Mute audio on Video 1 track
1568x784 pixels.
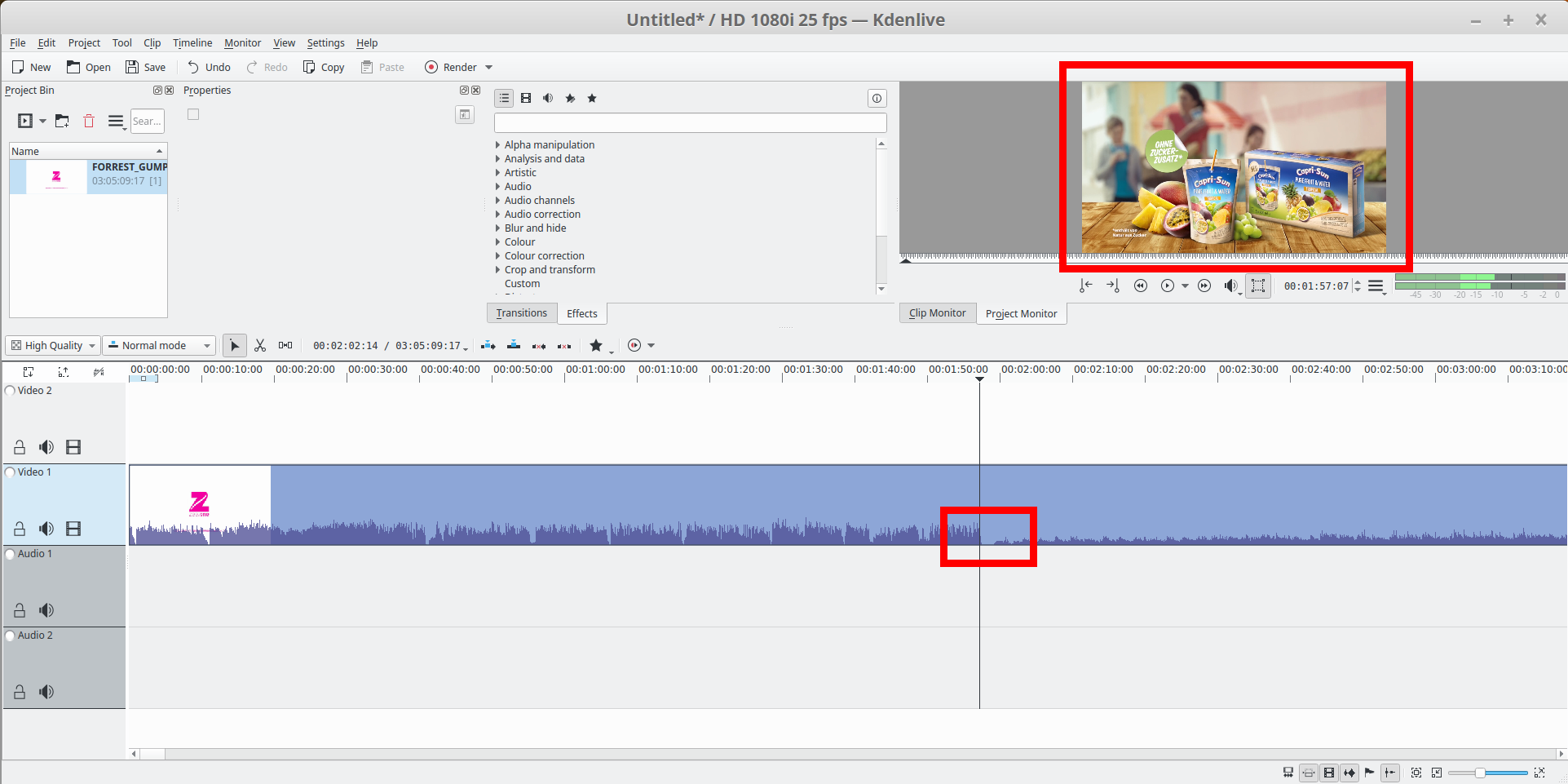46,529
